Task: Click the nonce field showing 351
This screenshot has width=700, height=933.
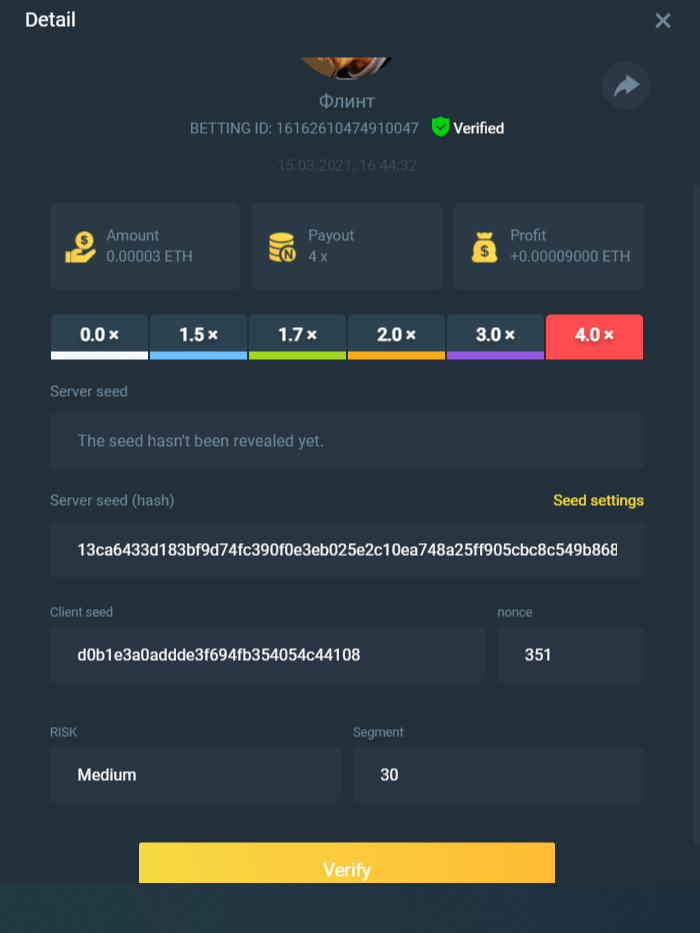Action: [x=570, y=655]
